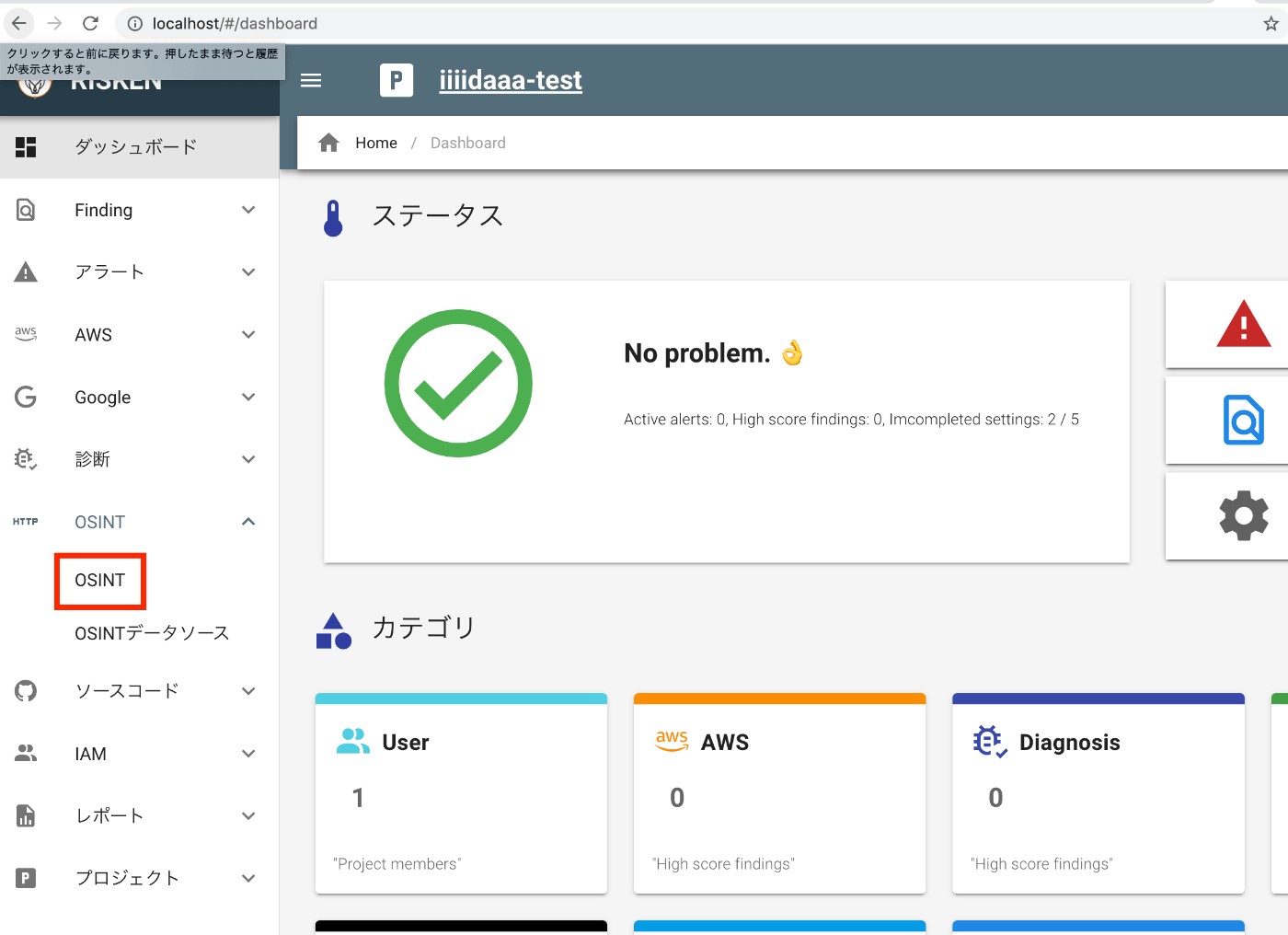Open the AWS sidebar menu
The image size is (1288, 935).
click(140, 335)
